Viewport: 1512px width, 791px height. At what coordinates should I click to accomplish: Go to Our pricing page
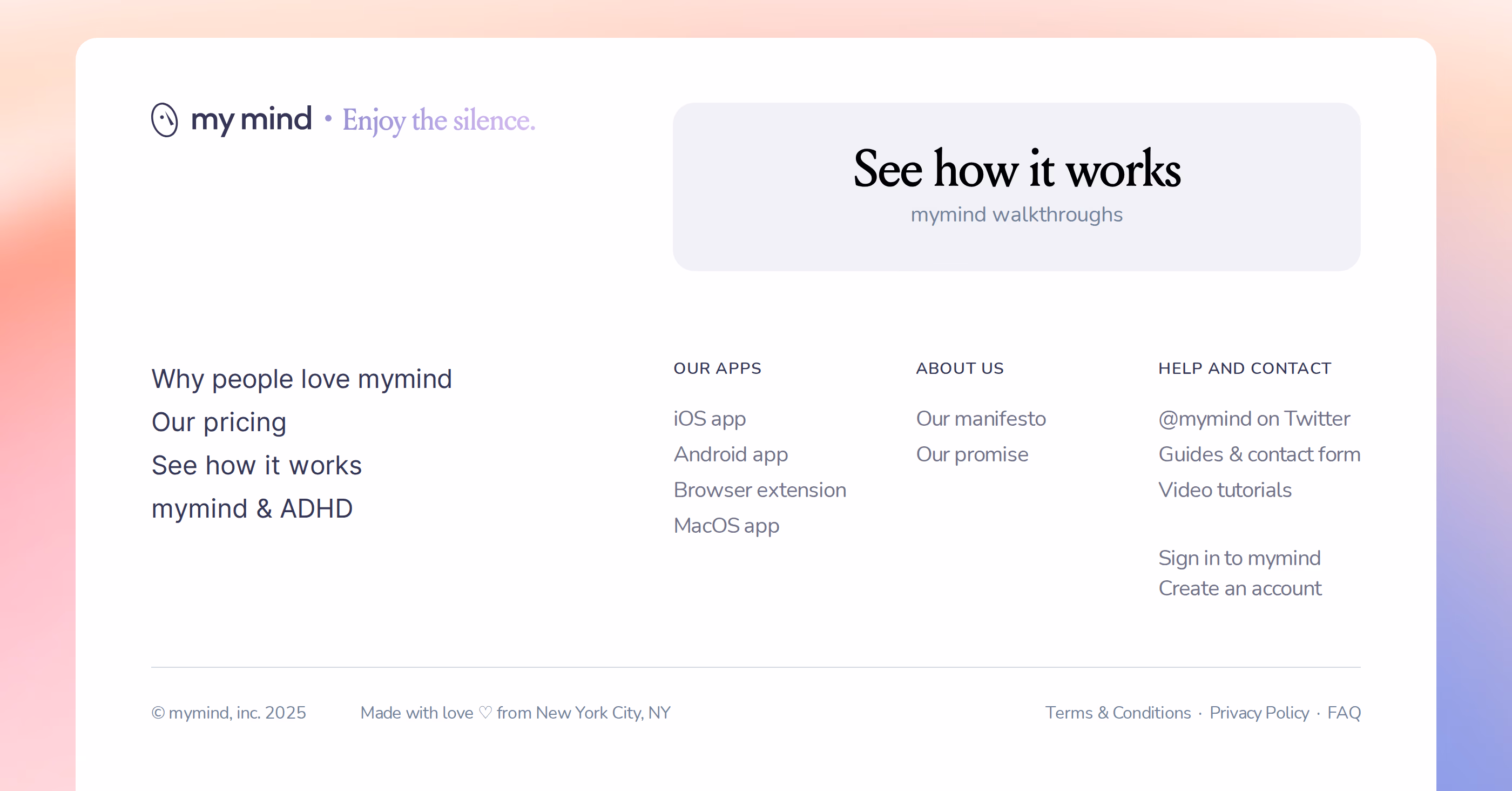click(x=219, y=422)
